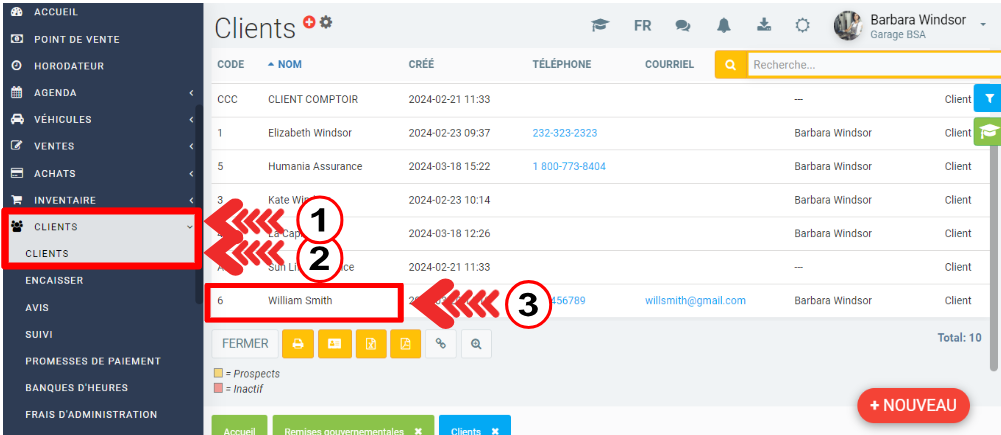Expand the Inventaire sidebar menu
Viewport: 1001px width, 435px height.
pyautogui.click(x=100, y=200)
